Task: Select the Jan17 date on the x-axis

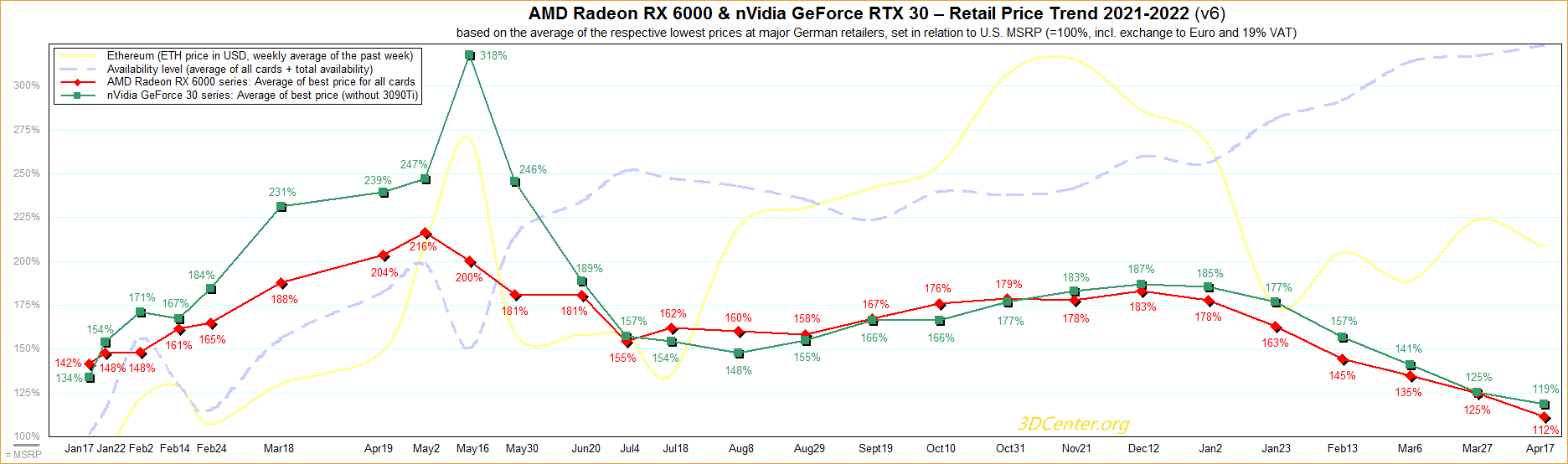Action: point(80,449)
